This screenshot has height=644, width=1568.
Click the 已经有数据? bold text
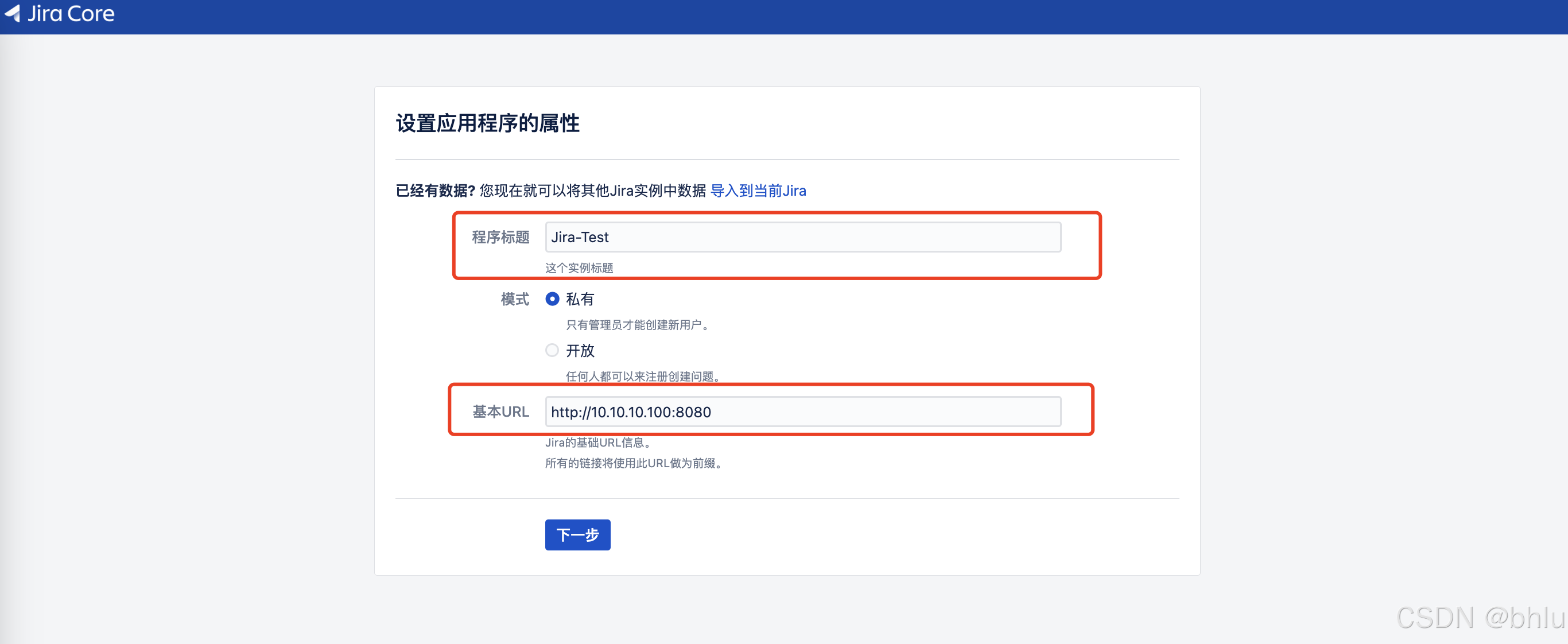point(434,191)
